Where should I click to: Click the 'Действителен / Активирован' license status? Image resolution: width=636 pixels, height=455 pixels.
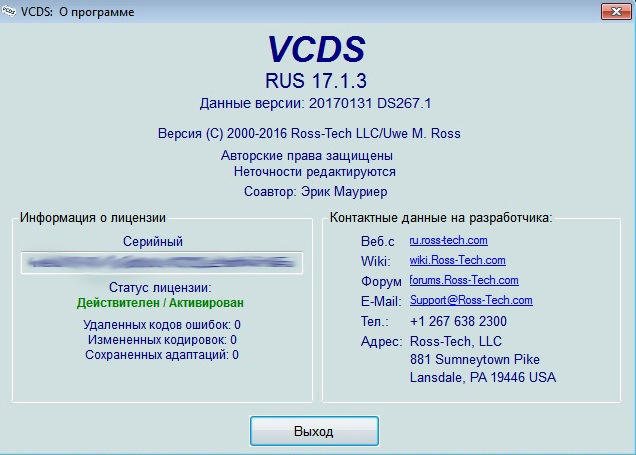pyautogui.click(x=160, y=303)
